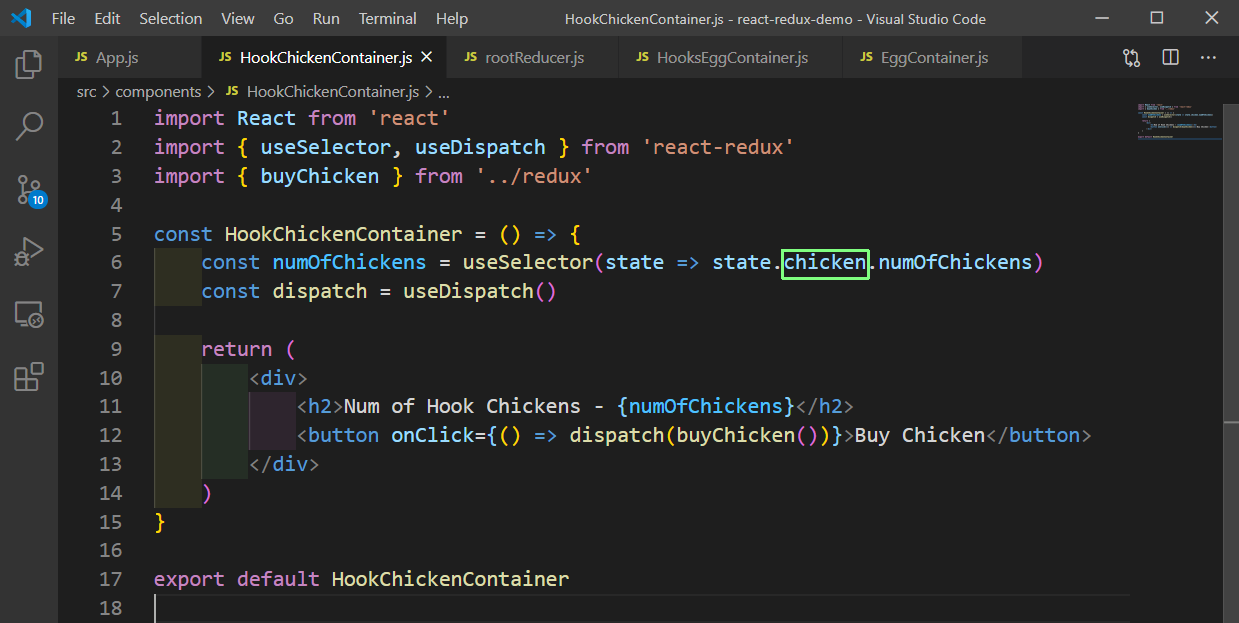This screenshot has width=1239, height=623.
Task: Open the Remote Explorer view
Action: [29, 314]
